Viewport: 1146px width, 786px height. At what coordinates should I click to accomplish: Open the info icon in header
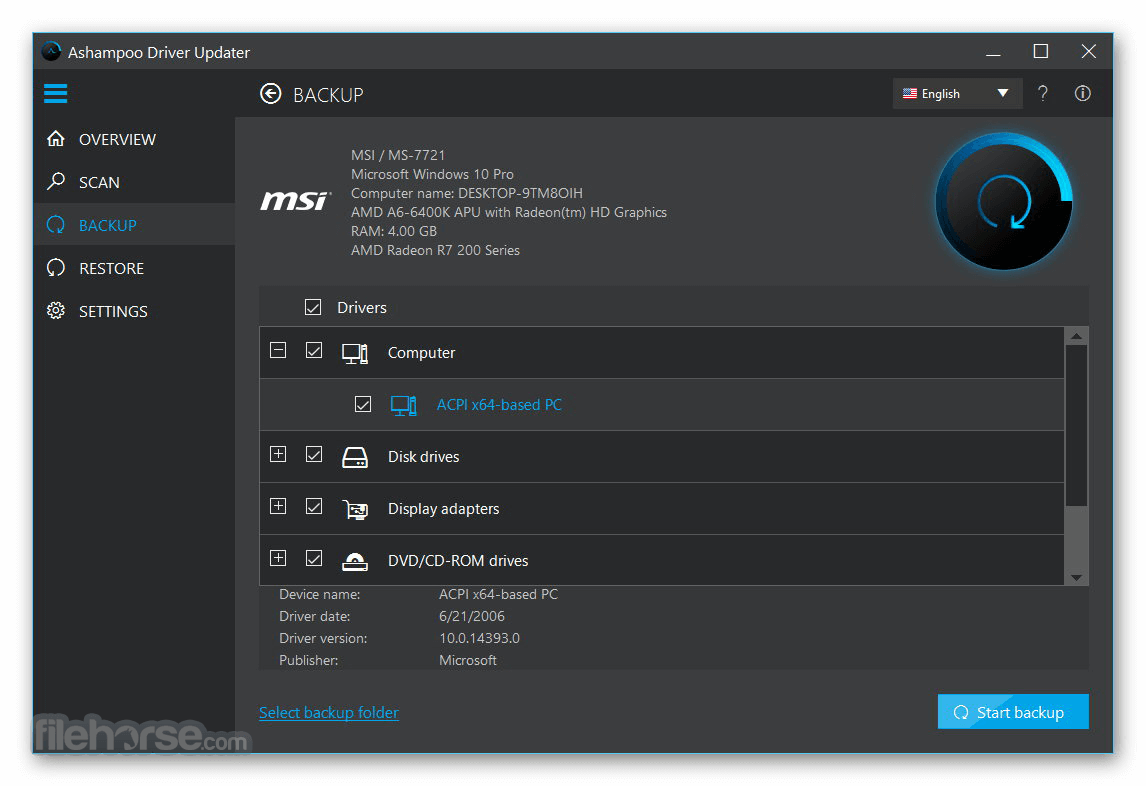(x=1082, y=94)
